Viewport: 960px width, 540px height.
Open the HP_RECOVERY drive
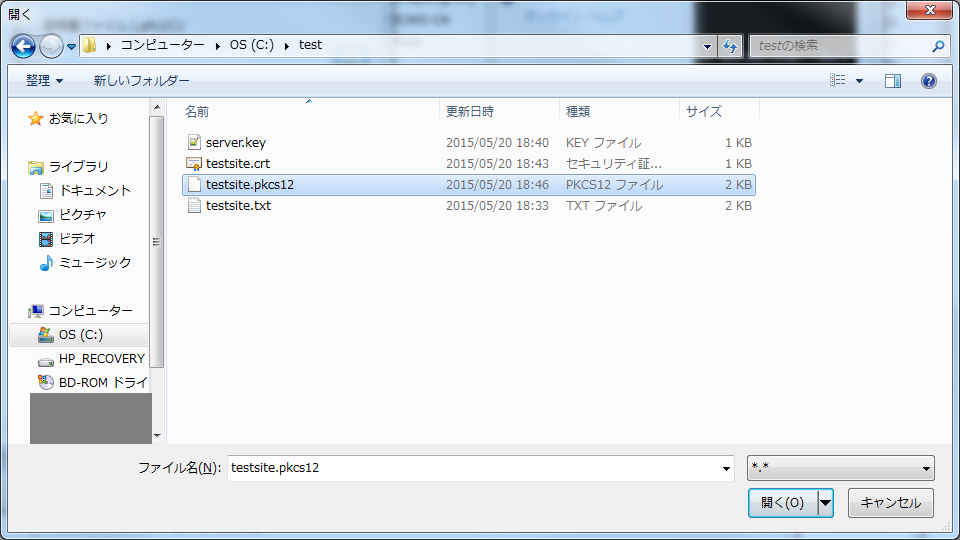click(x=102, y=359)
